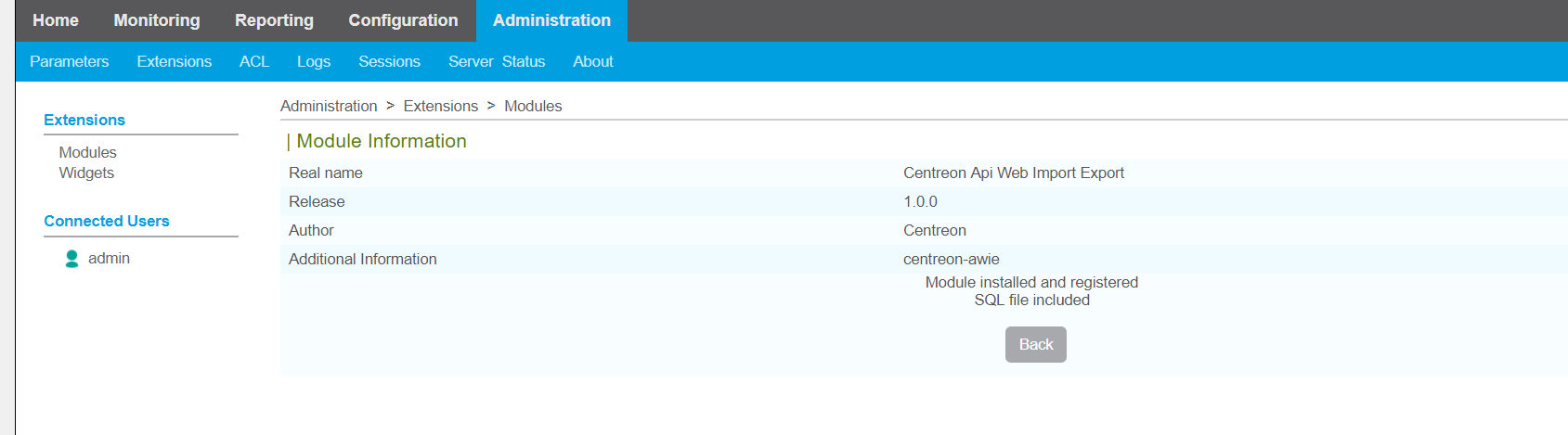Click the Extensions breadcrumb link

(441, 106)
